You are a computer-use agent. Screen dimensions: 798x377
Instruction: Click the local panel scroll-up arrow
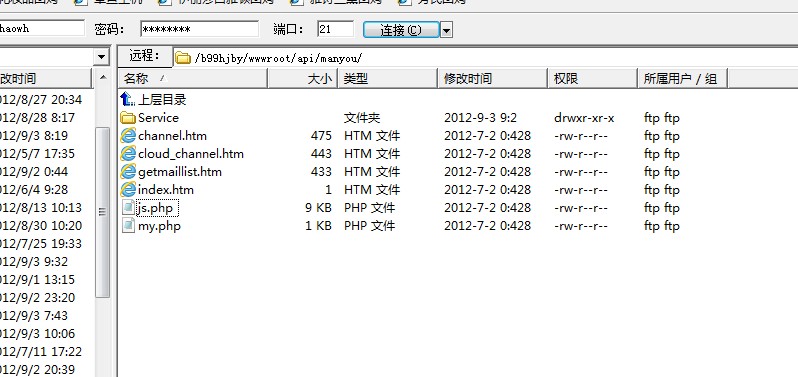tap(103, 78)
